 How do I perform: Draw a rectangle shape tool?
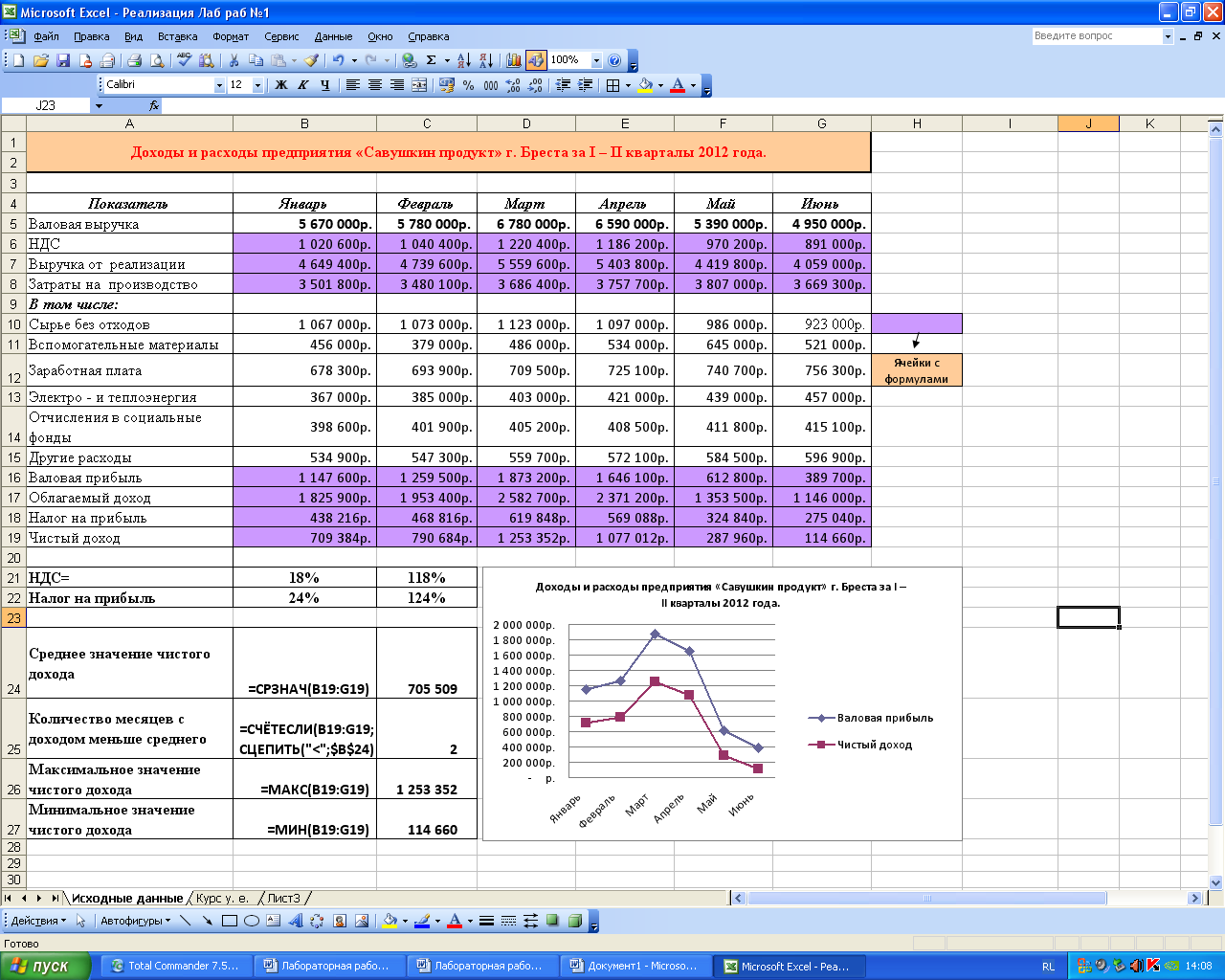[x=230, y=921]
